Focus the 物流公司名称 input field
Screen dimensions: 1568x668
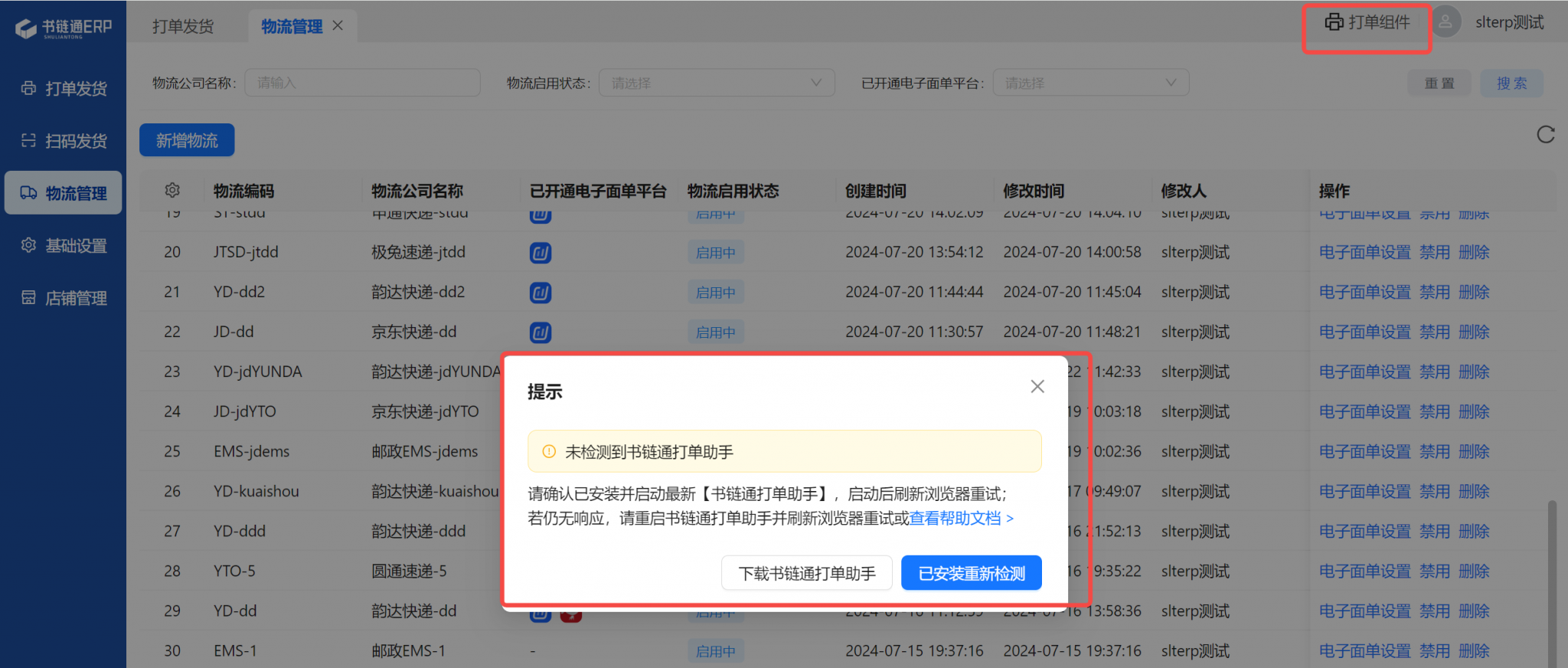(x=363, y=83)
